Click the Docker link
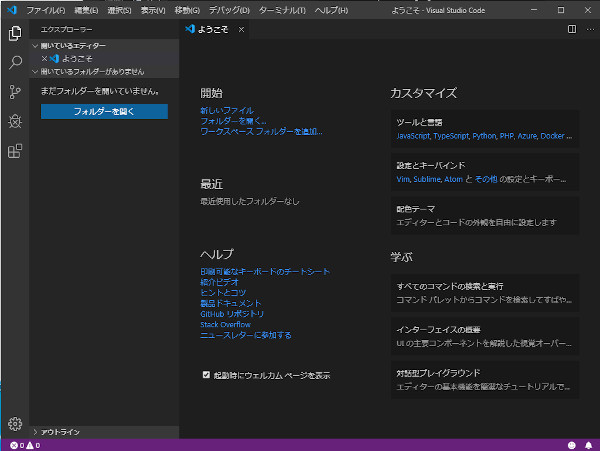 click(552, 136)
